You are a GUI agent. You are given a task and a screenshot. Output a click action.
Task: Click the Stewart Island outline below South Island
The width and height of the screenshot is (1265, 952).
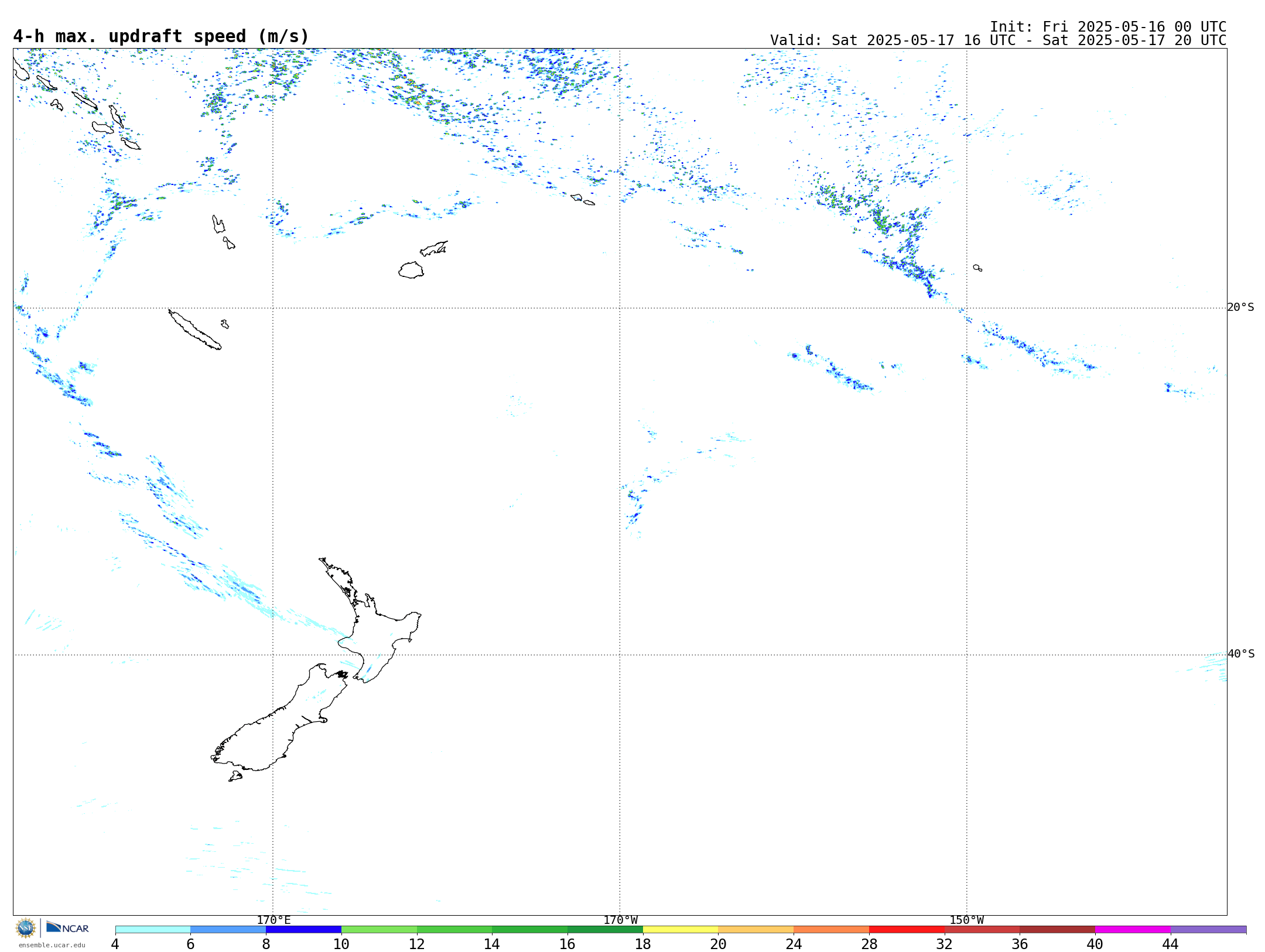pos(235,776)
